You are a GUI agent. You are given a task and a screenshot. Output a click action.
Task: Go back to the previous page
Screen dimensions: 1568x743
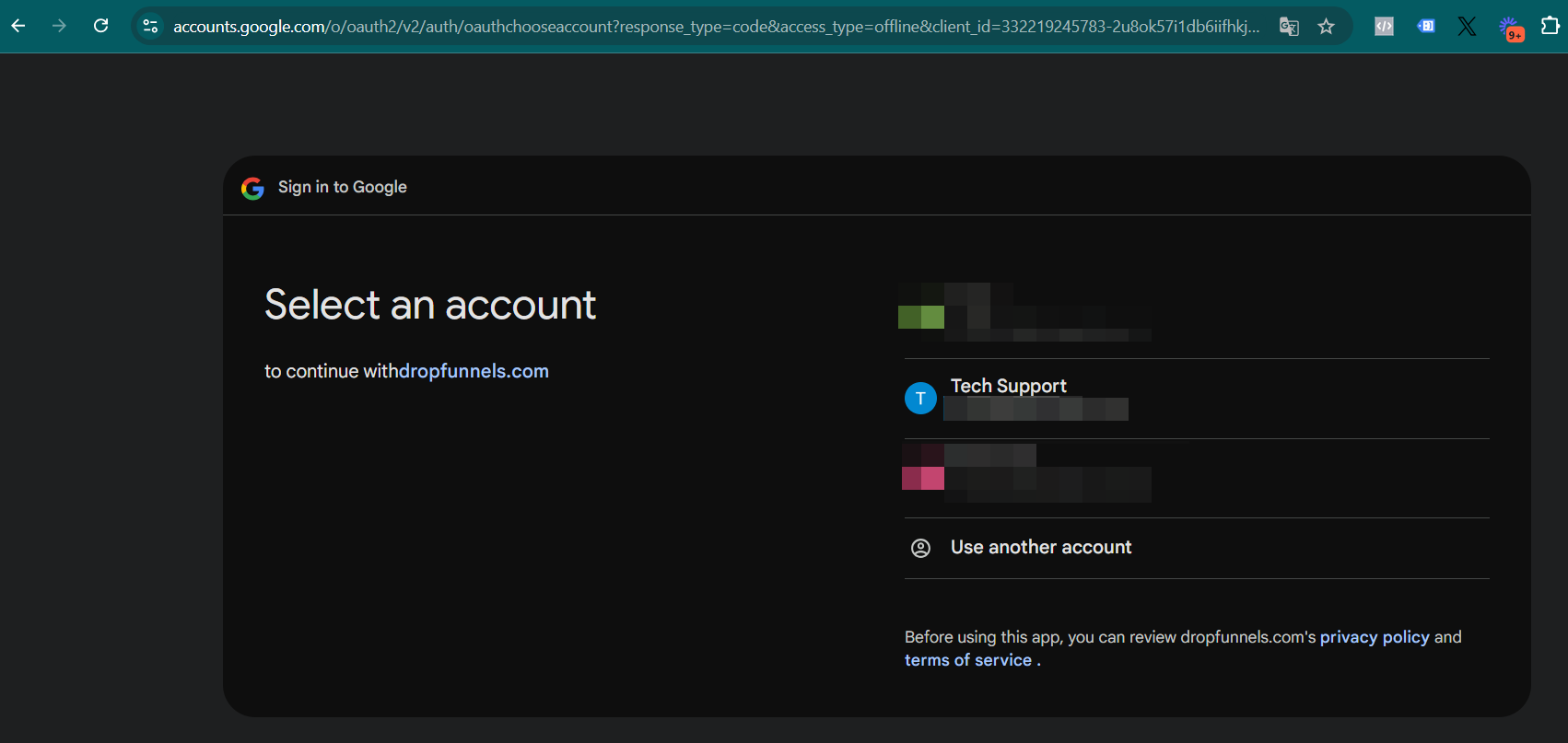(x=18, y=26)
